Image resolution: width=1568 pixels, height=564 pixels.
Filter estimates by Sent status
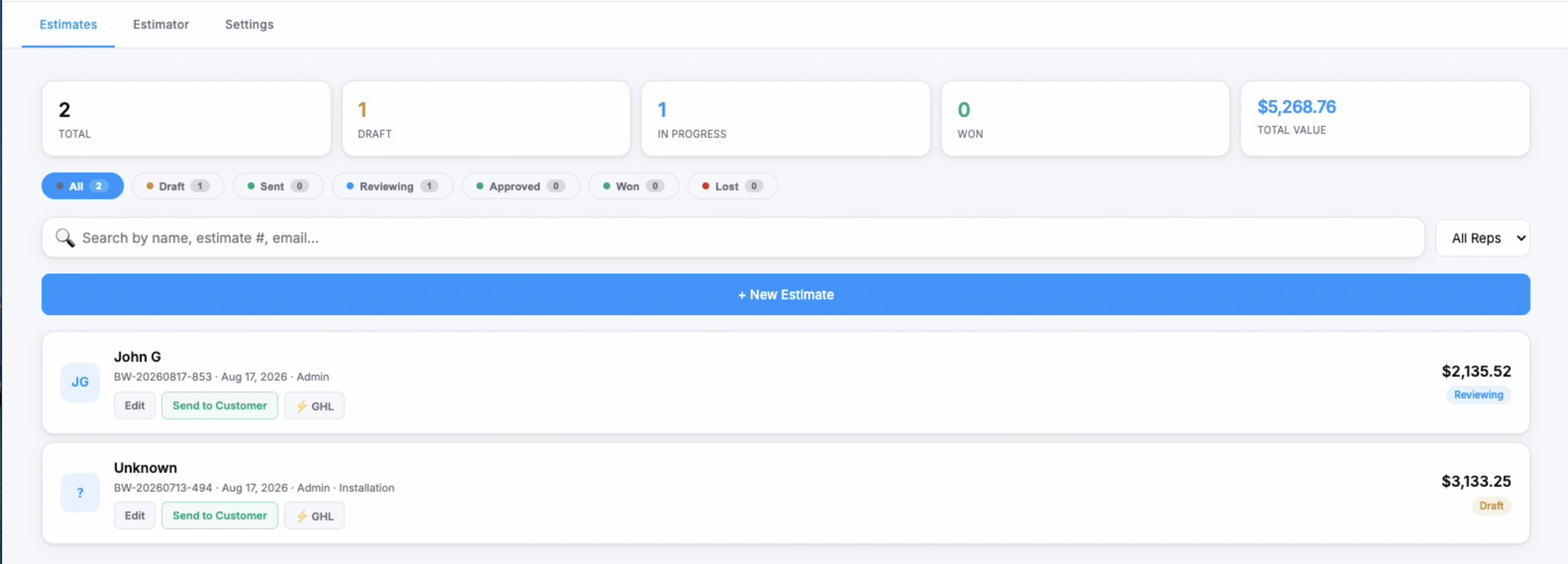coord(278,186)
